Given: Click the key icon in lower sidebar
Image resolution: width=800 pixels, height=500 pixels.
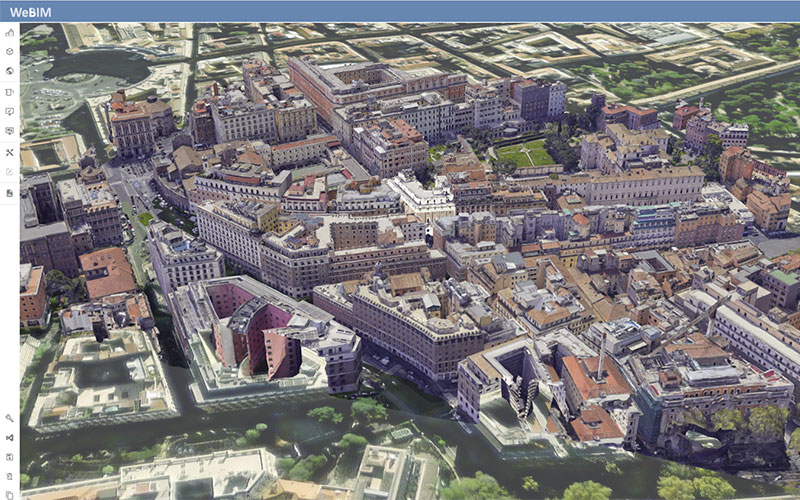Looking at the screenshot, I should [x=9, y=418].
